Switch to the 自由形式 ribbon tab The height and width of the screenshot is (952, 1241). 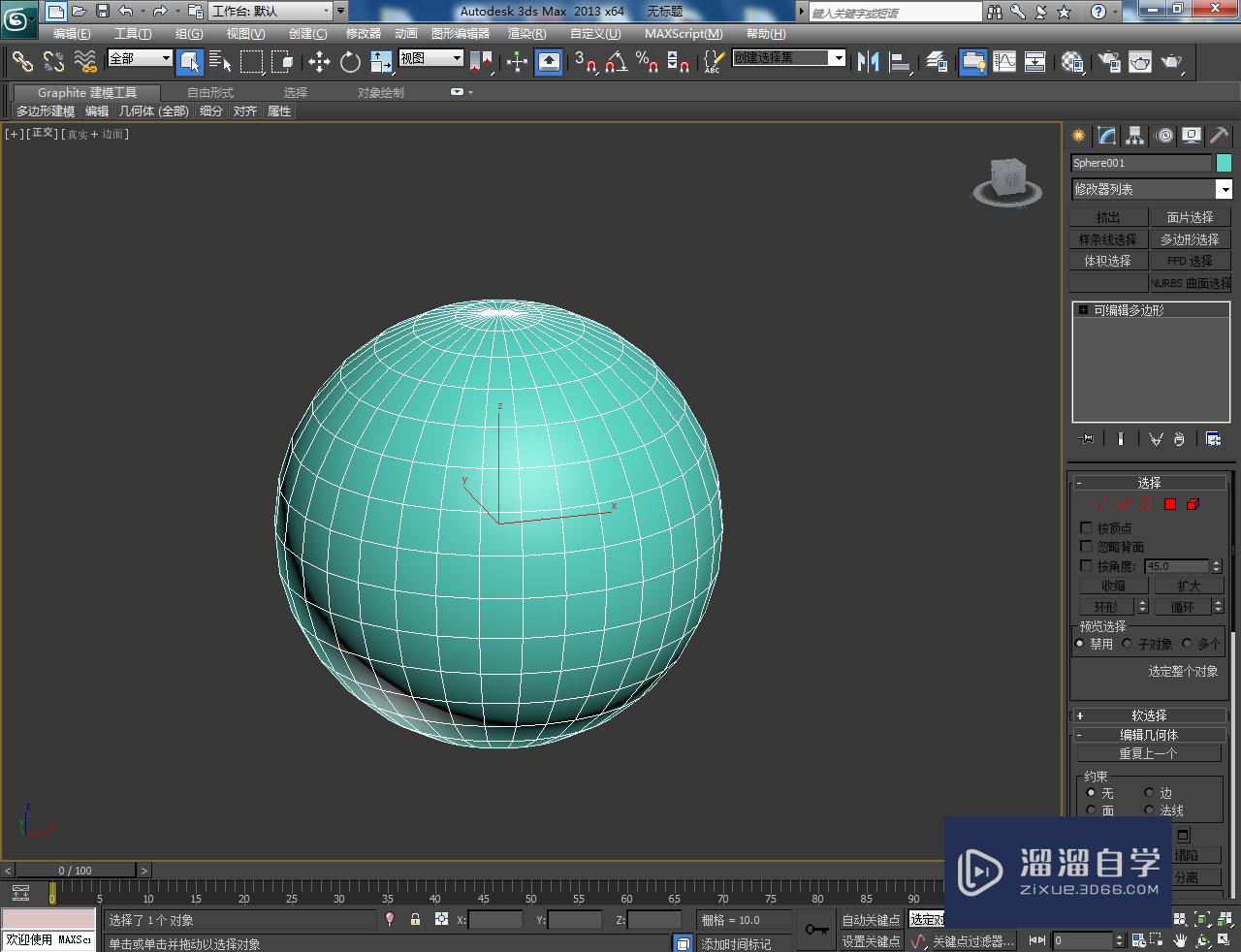pos(211,92)
